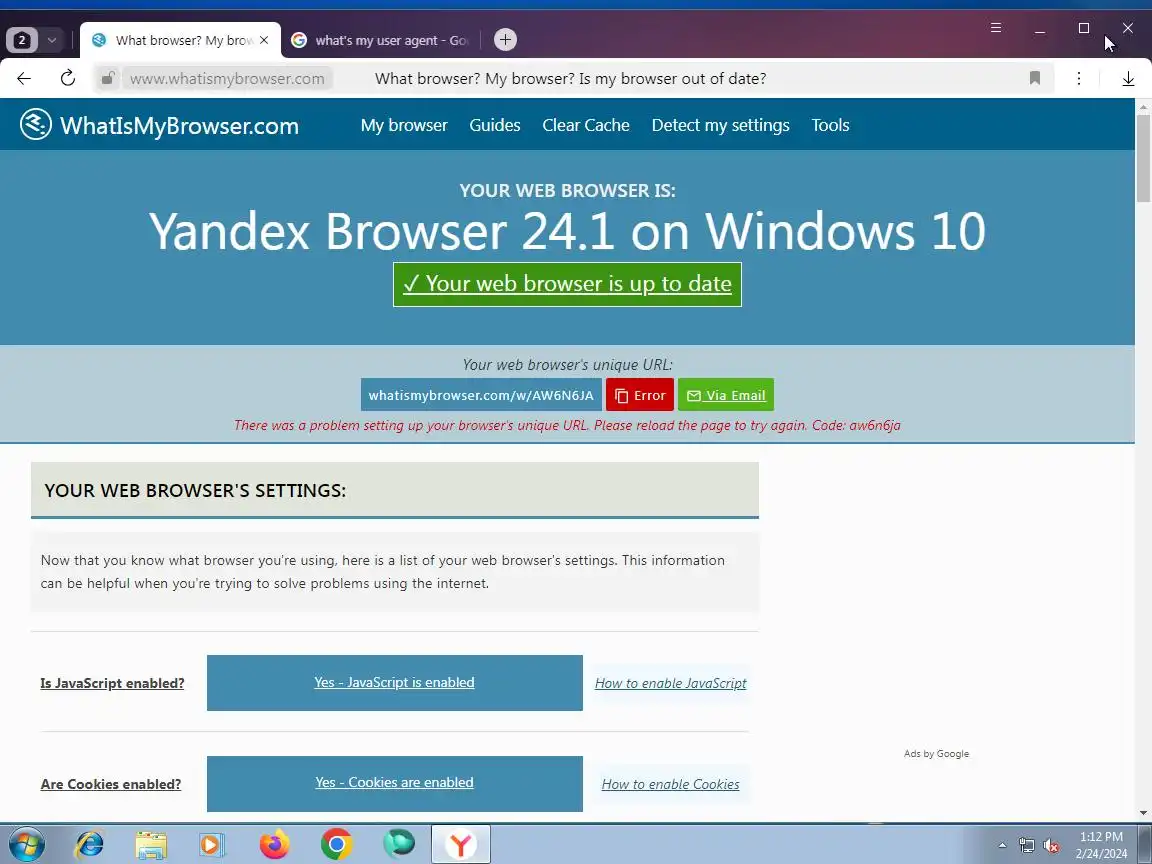Show hidden system tray icons
Viewport: 1152px width, 864px height.
(1002, 846)
